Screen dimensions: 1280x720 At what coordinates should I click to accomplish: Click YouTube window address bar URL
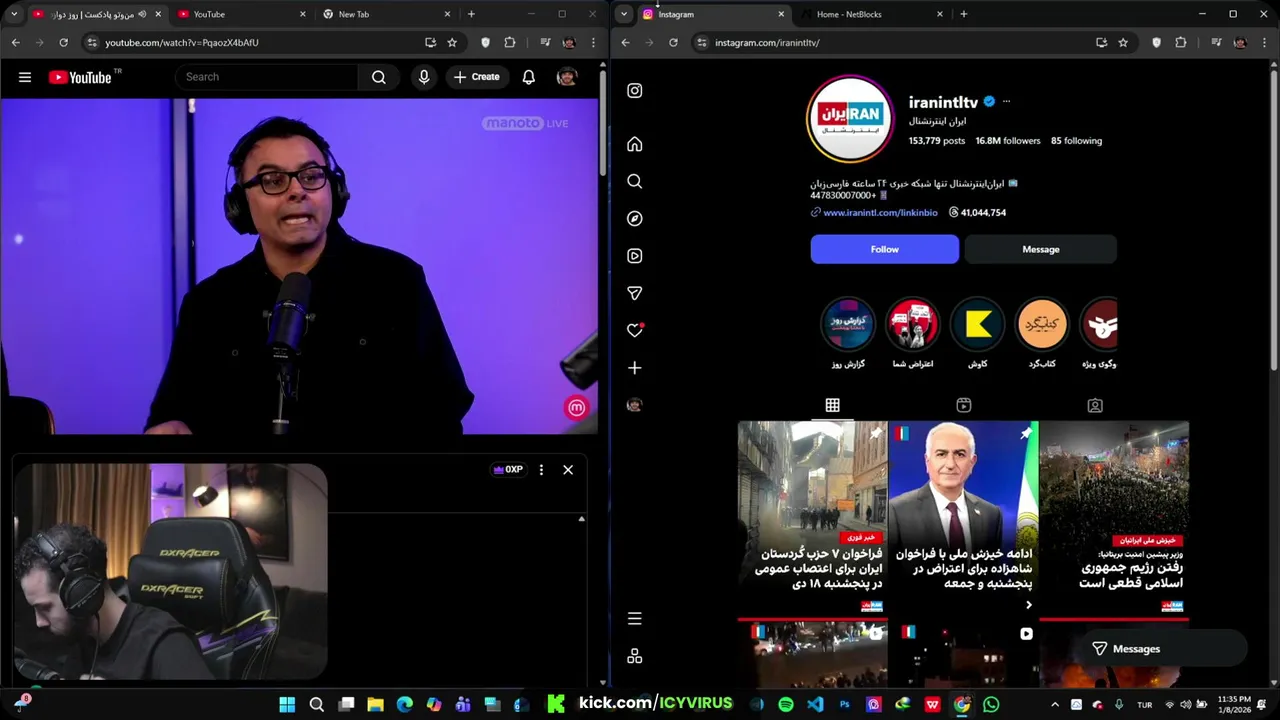[x=182, y=43]
